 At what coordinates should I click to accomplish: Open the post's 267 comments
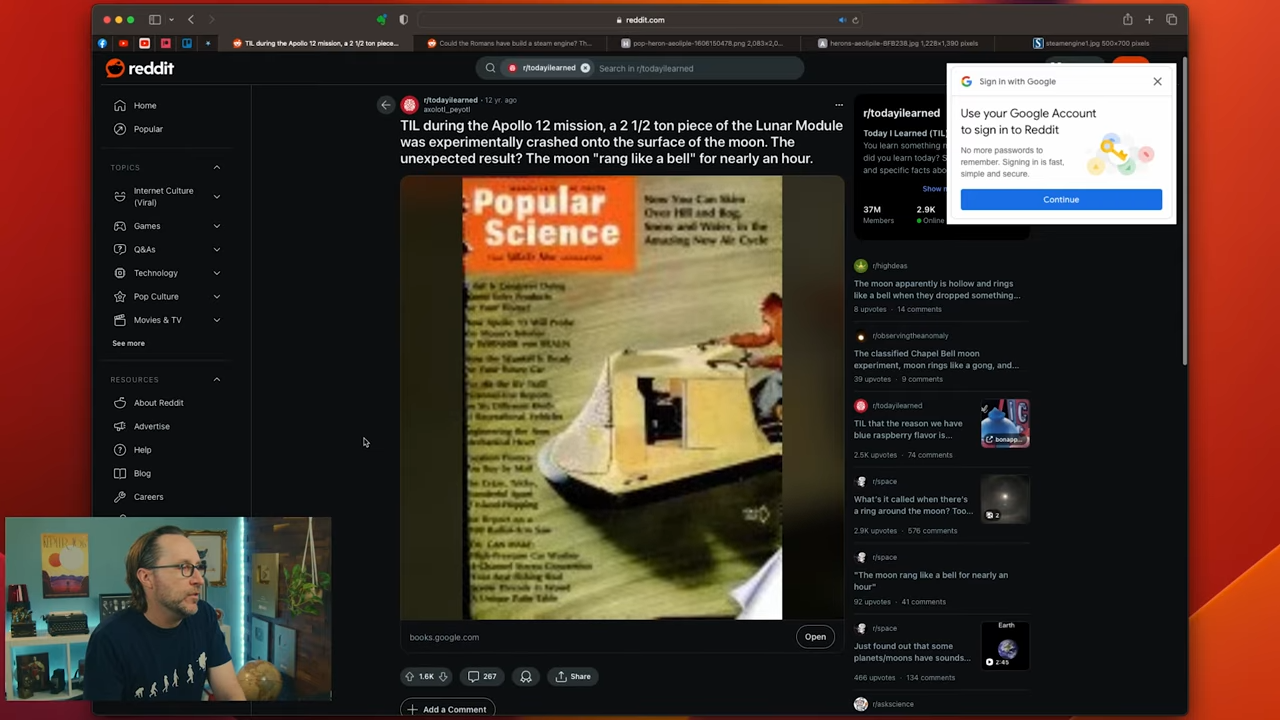pos(482,677)
